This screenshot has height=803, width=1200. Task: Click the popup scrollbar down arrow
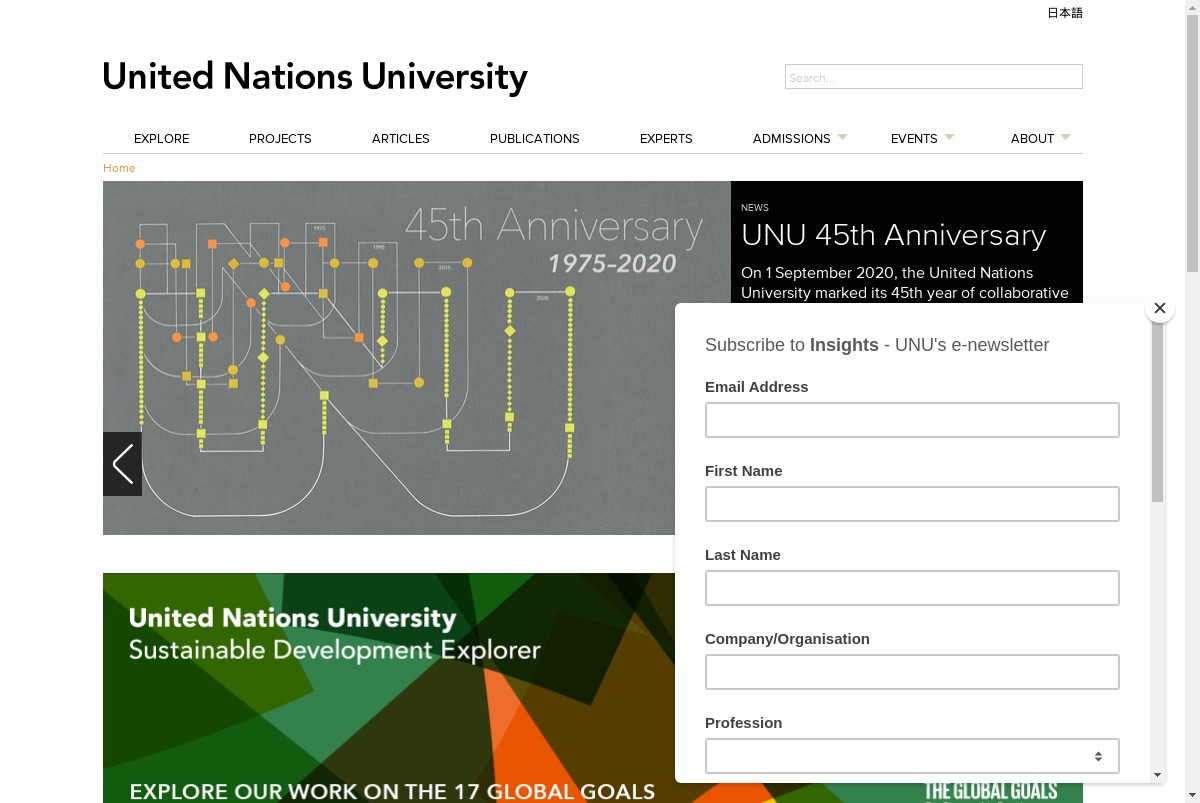point(1157,775)
